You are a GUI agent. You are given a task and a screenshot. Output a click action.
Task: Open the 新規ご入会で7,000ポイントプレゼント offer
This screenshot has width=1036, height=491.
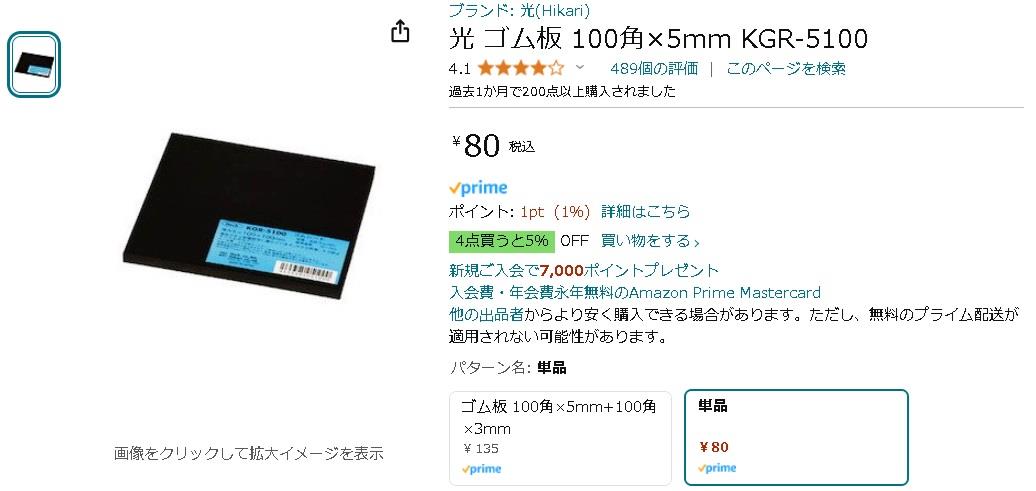pos(584,270)
